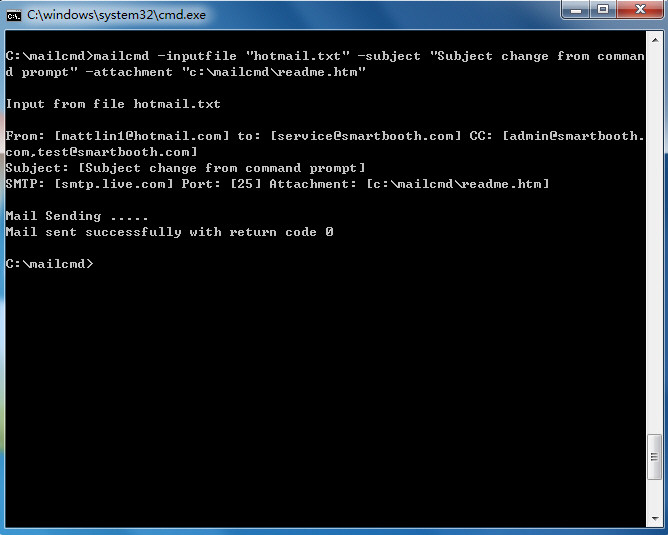Screen dimensions: 668x535
Task: Click the mattlin1@hotmail.com sender address
Action: [142, 136]
